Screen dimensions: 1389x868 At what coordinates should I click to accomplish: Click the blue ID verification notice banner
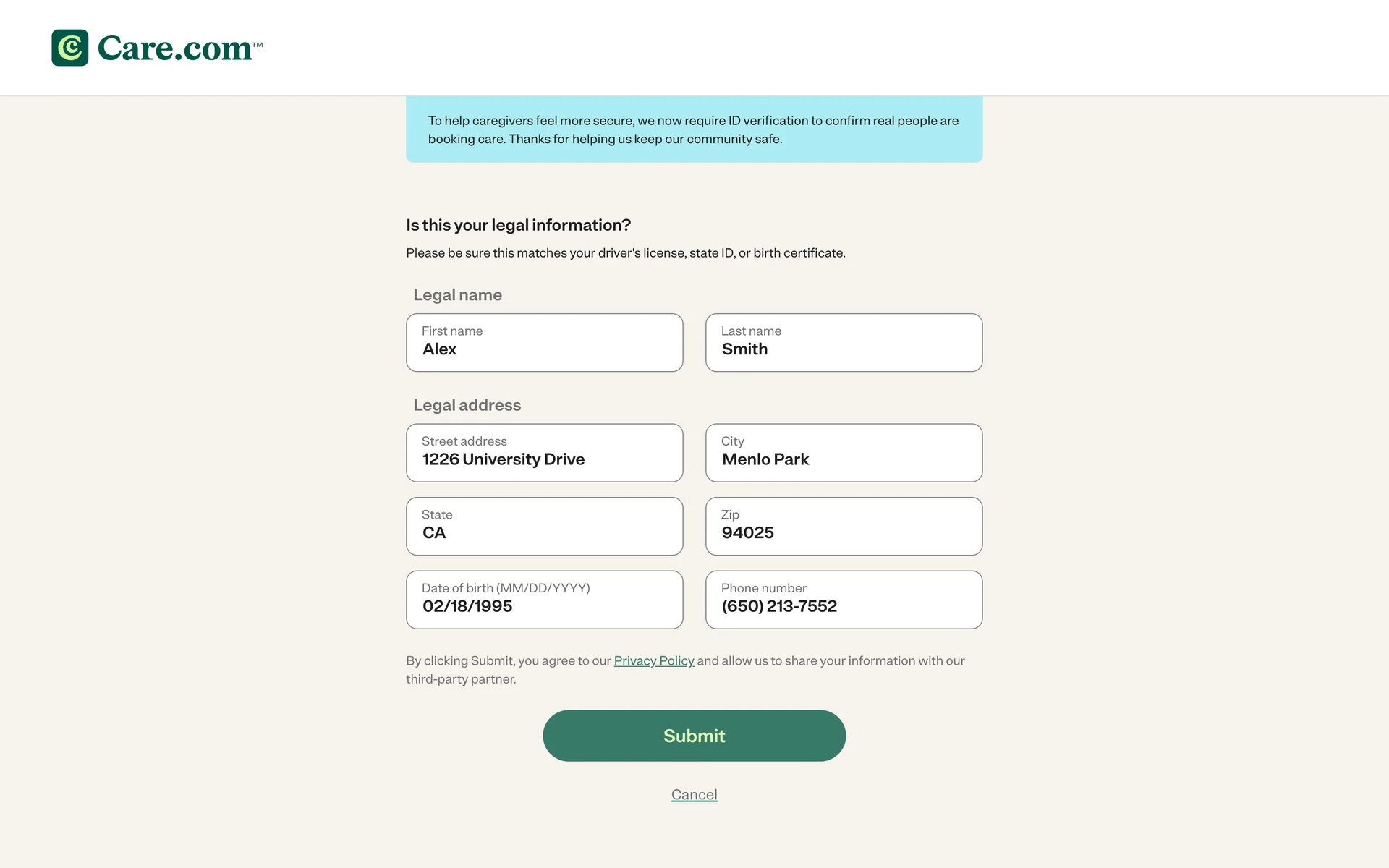pyautogui.click(x=694, y=129)
